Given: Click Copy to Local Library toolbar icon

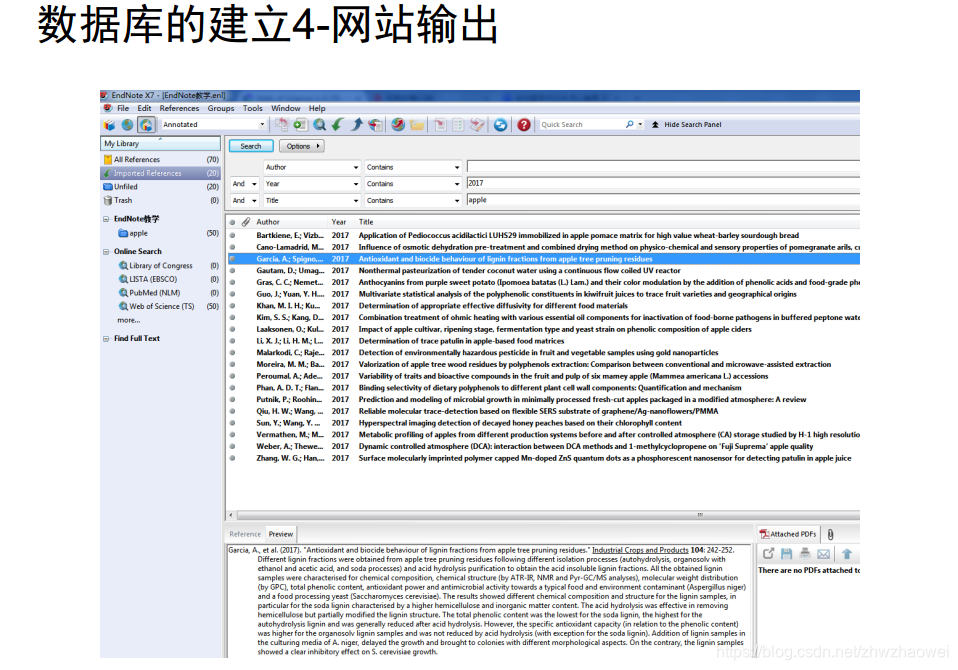Looking at the screenshot, I should point(282,125).
